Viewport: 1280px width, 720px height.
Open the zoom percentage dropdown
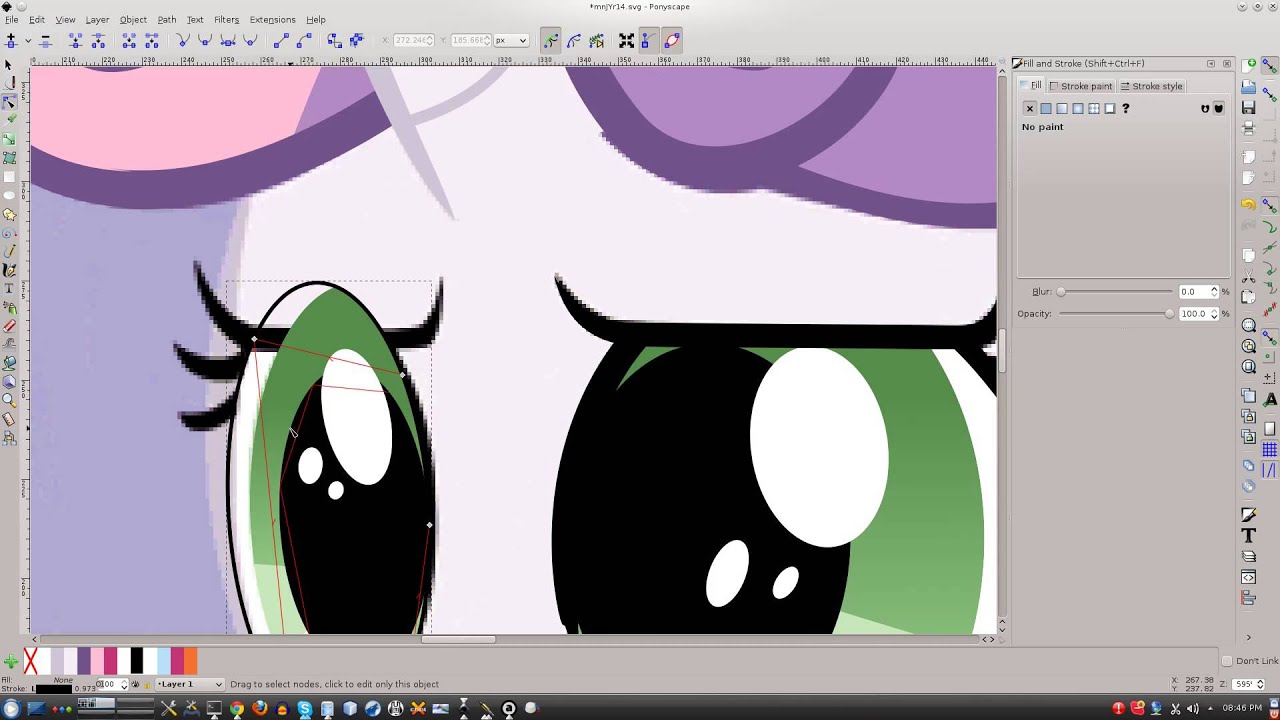1248,684
